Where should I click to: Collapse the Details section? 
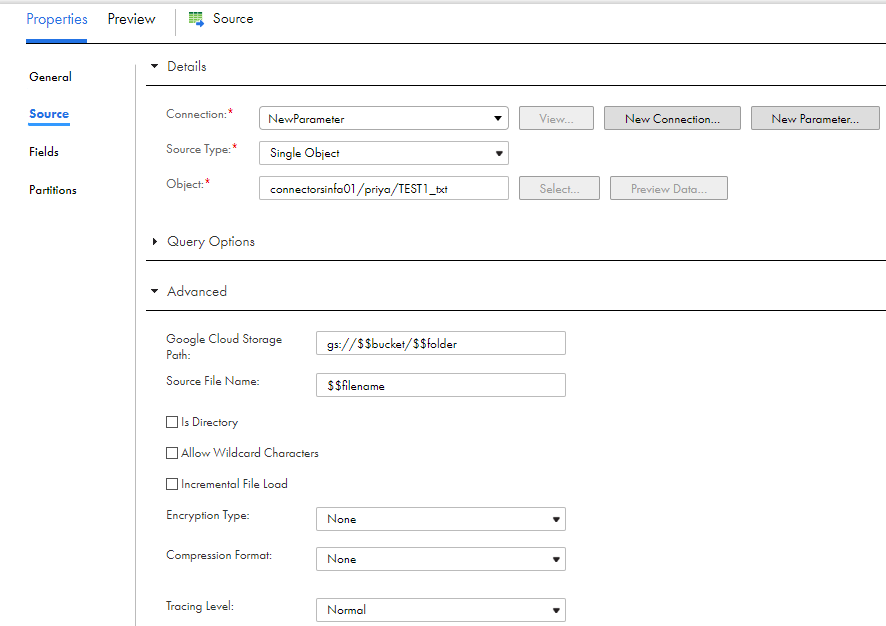[x=154, y=66]
